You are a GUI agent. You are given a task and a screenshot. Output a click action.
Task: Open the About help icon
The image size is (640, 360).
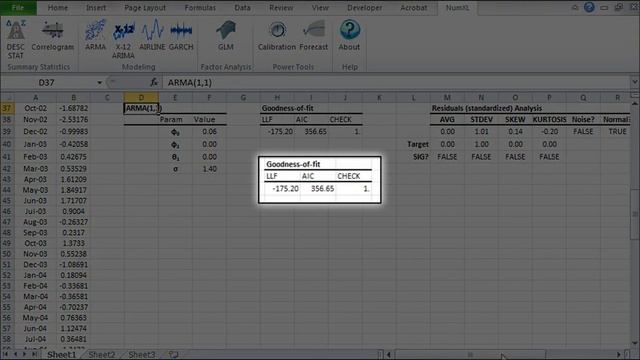coord(349,36)
